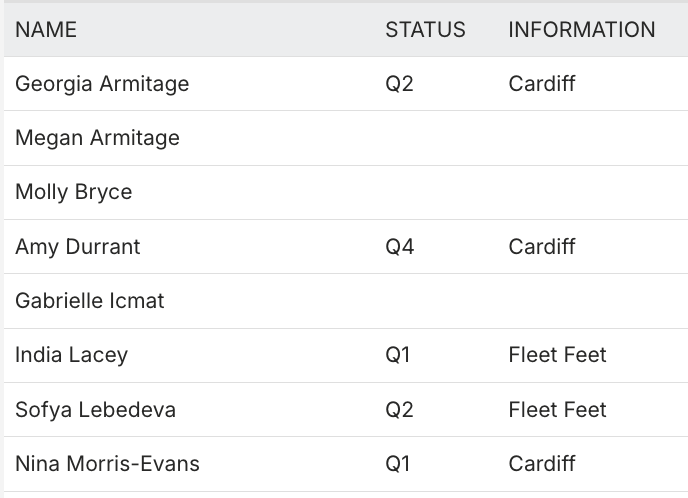Select athlete Georgia Armitage

point(102,84)
